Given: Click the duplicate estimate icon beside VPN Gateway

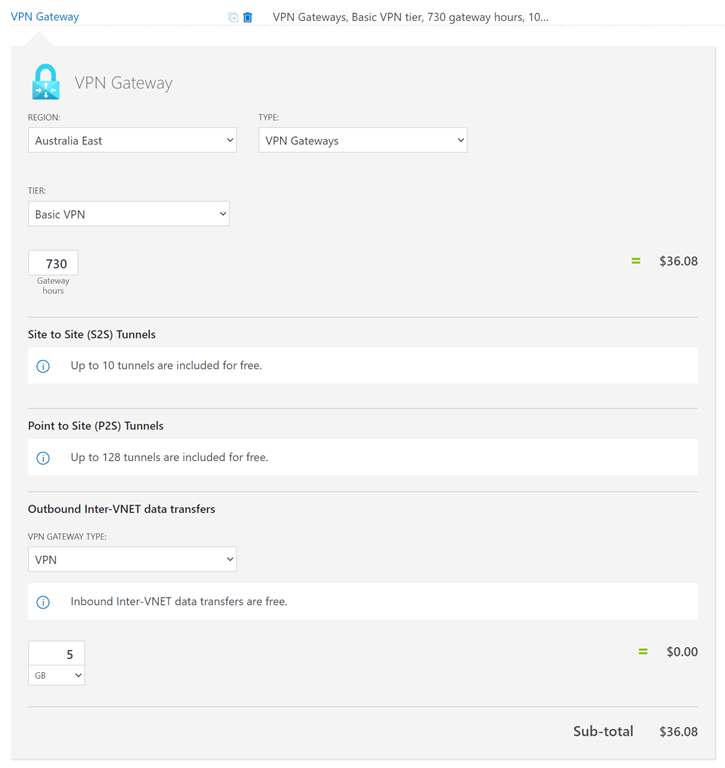Looking at the screenshot, I should [x=233, y=17].
